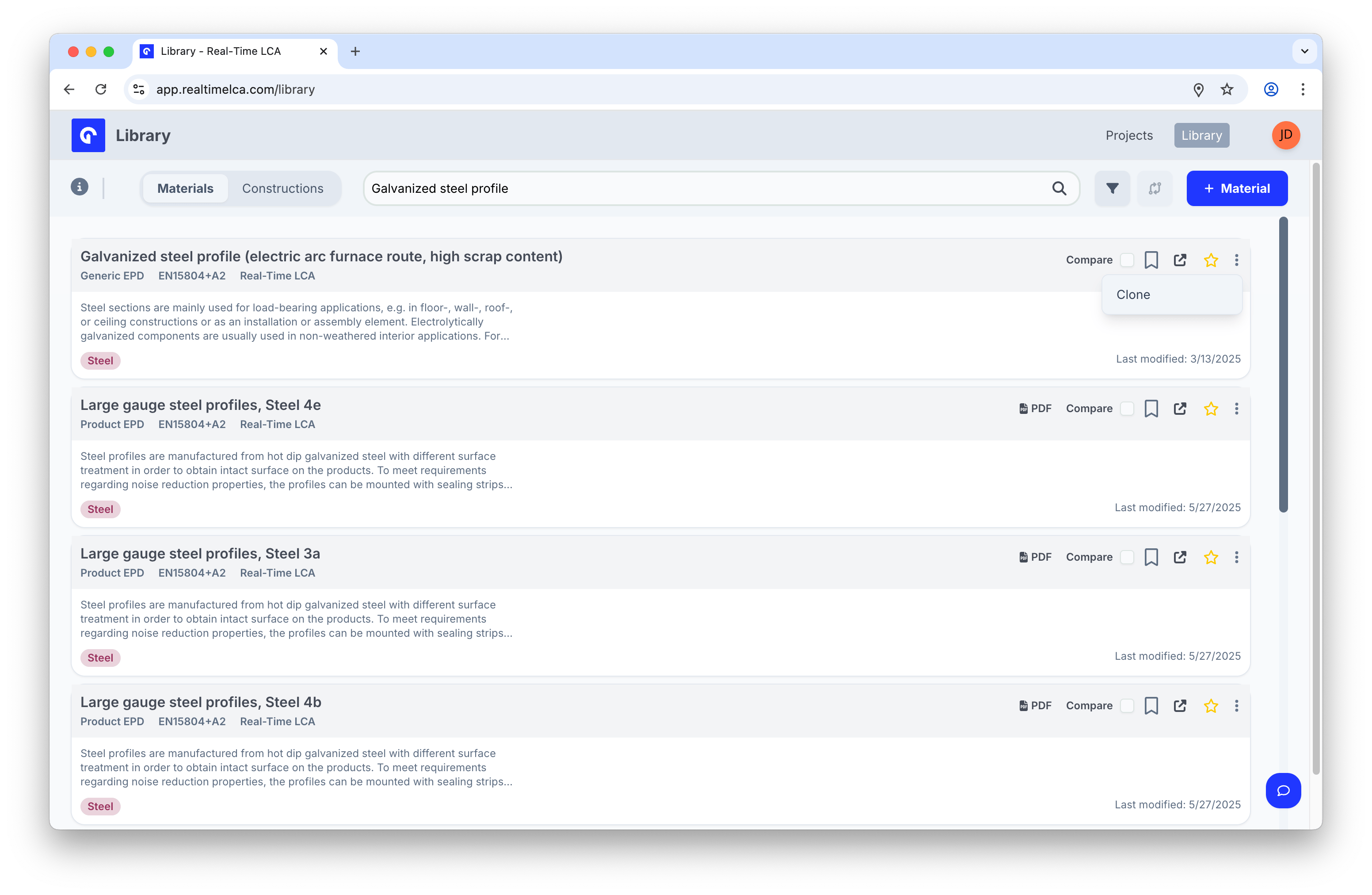Click the Steel tag on Steel 4b card

[100, 806]
